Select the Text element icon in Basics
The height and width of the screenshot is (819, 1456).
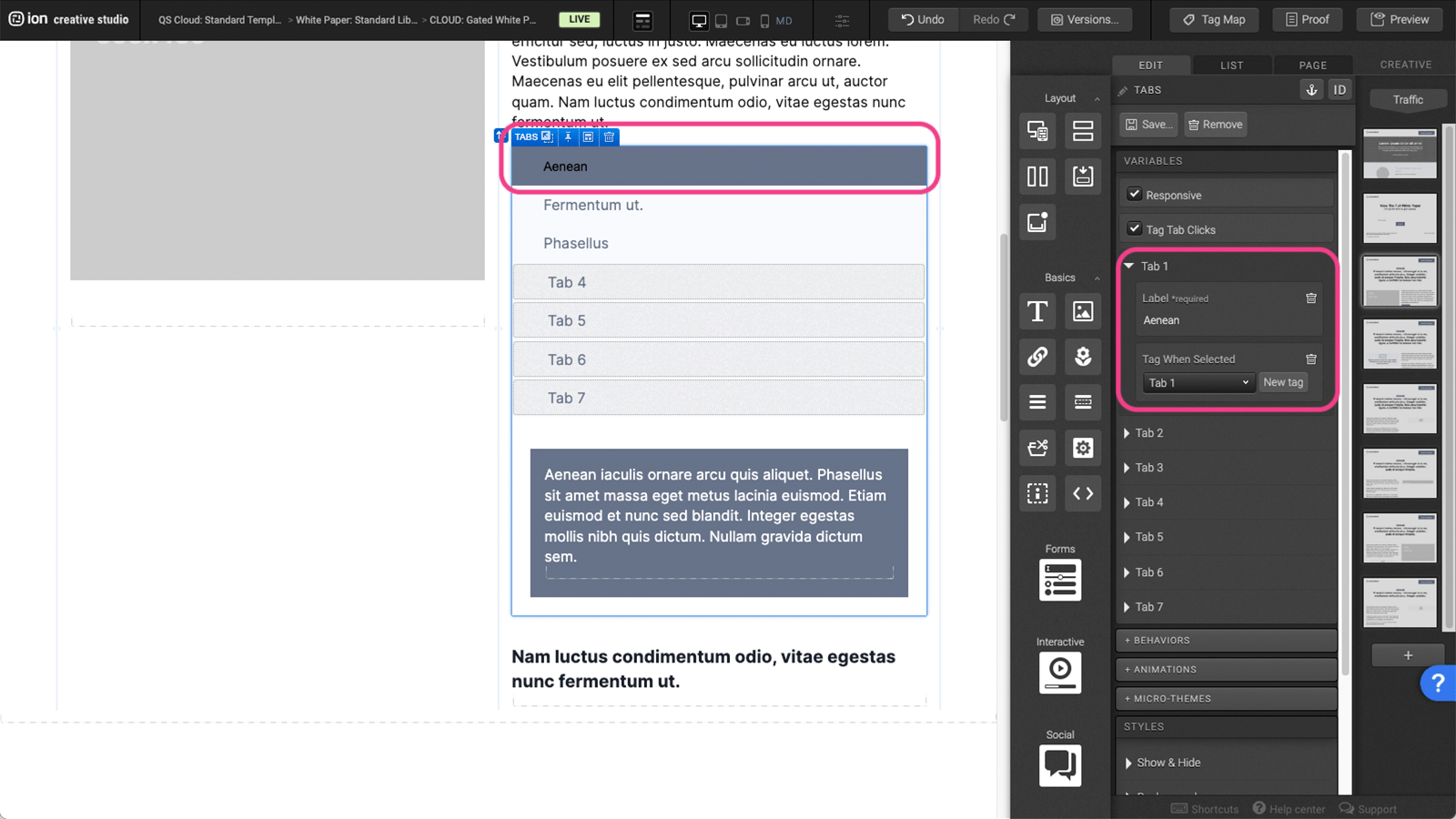1037,311
